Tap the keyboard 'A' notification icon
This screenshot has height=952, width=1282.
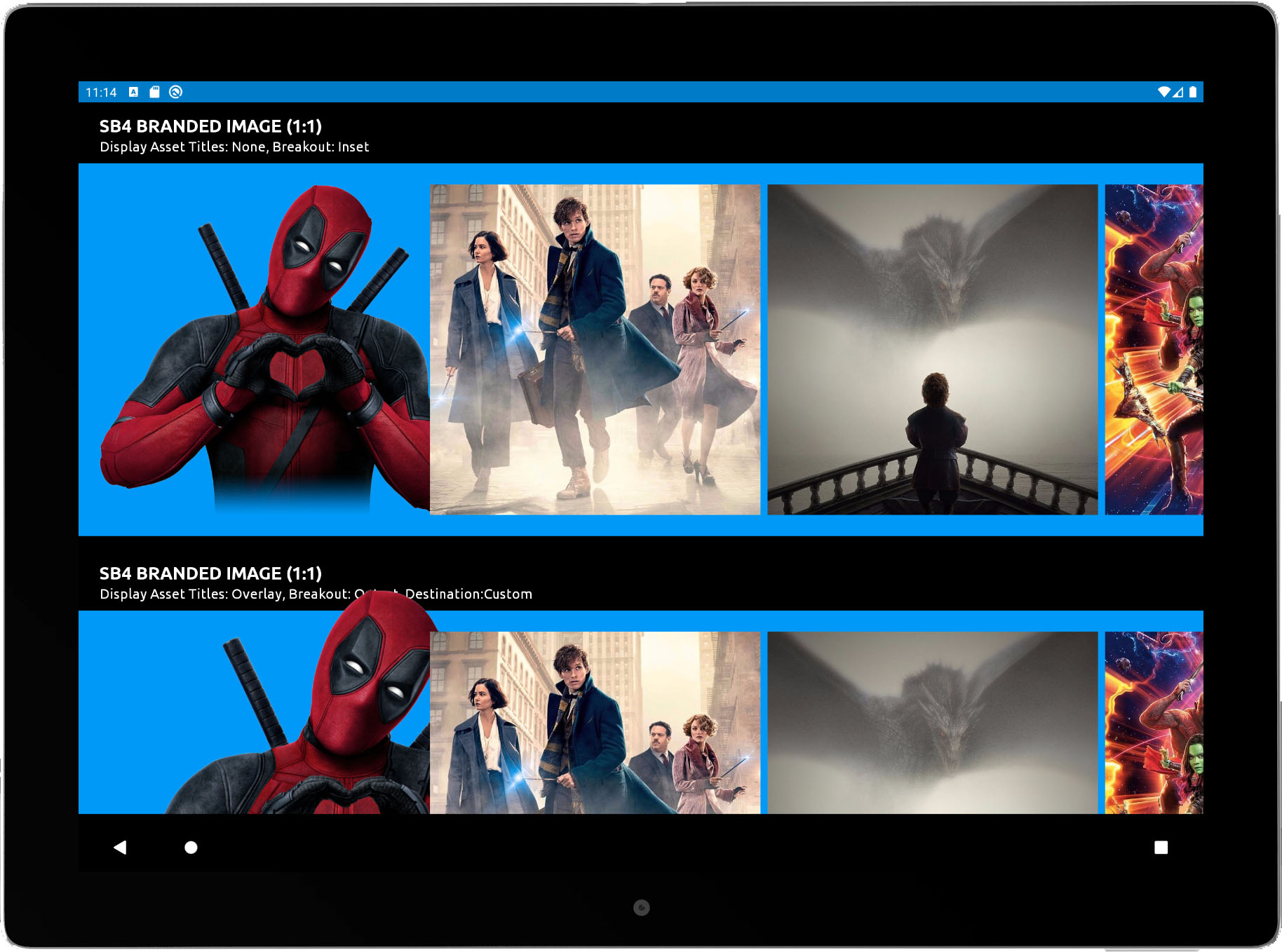point(133,92)
